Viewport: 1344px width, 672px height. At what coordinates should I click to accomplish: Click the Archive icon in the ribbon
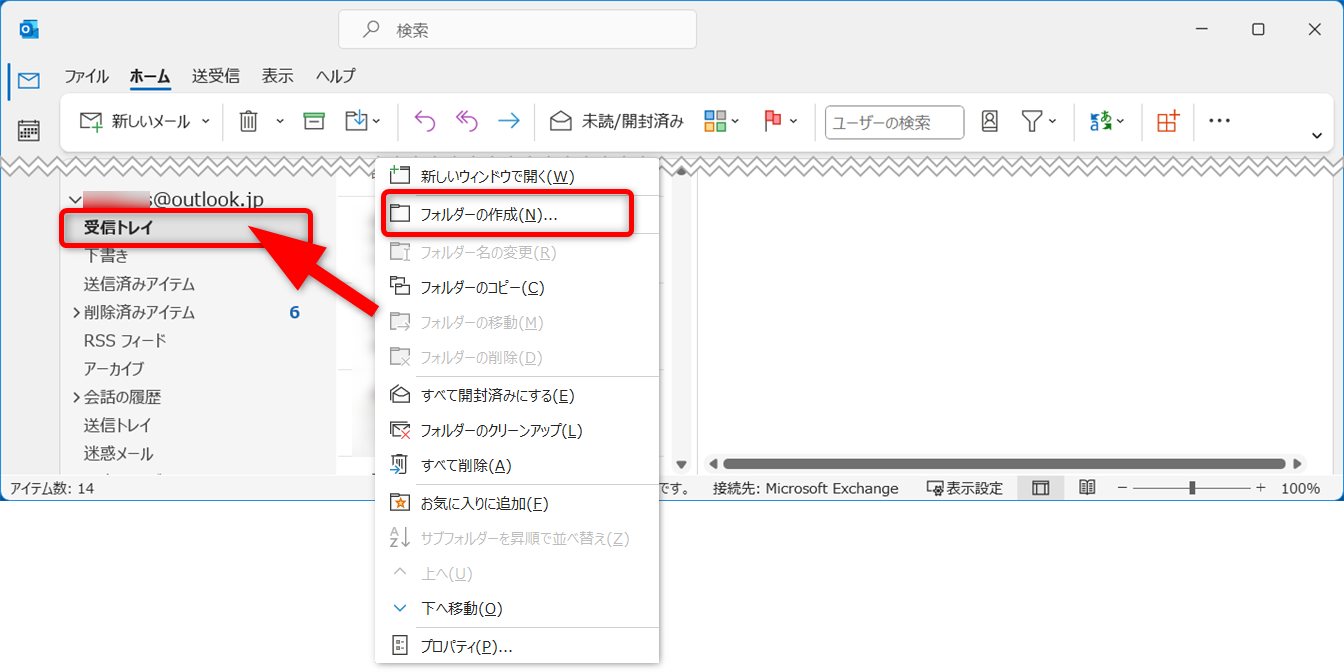point(314,121)
